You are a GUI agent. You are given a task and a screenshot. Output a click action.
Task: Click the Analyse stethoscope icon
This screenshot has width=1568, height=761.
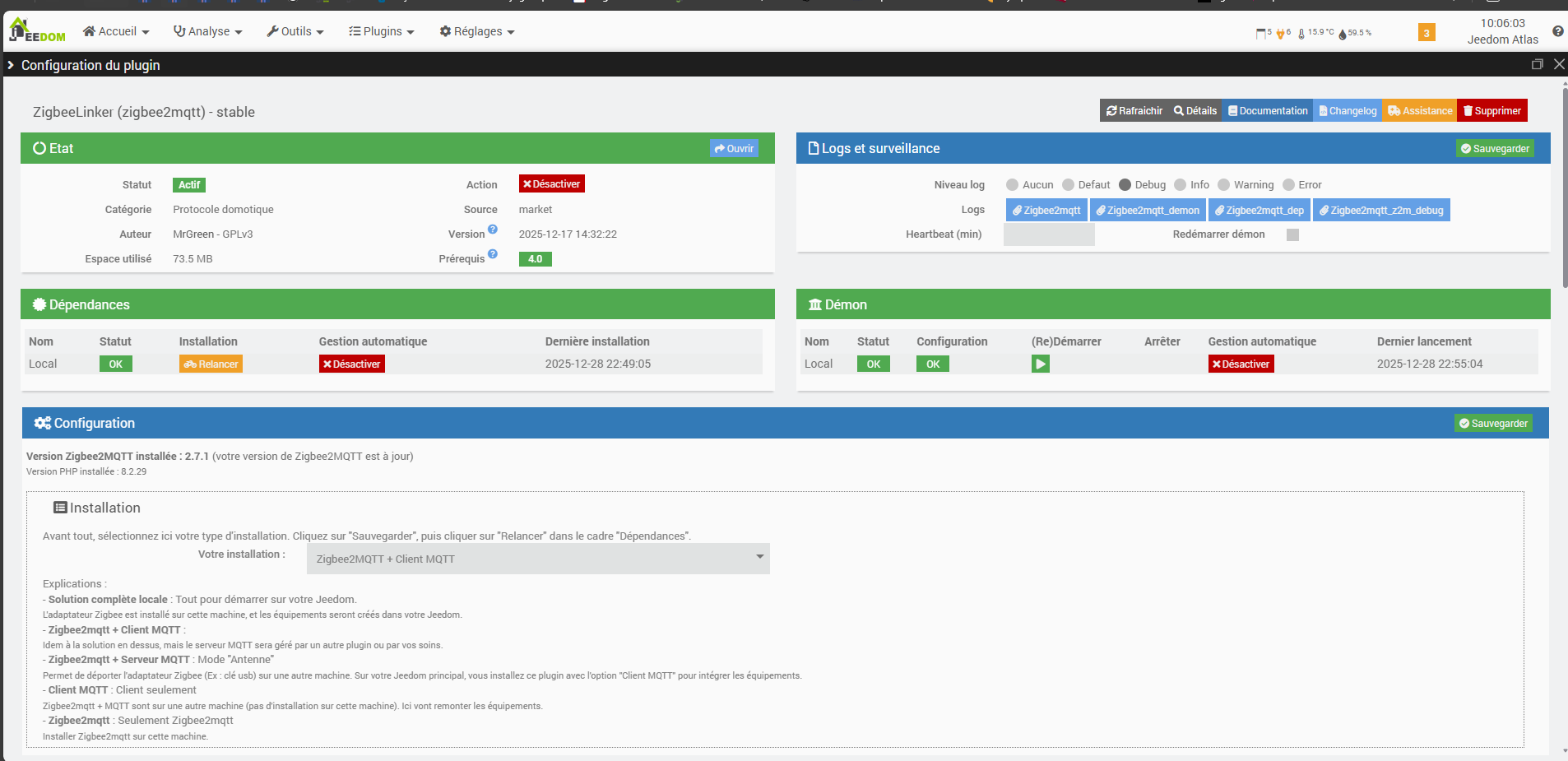[x=179, y=31]
